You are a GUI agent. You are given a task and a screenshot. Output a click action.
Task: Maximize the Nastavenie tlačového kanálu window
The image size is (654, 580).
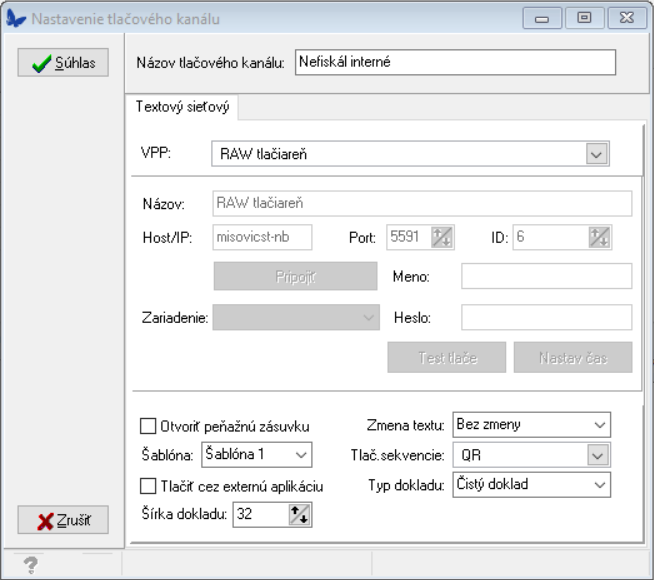(584, 19)
